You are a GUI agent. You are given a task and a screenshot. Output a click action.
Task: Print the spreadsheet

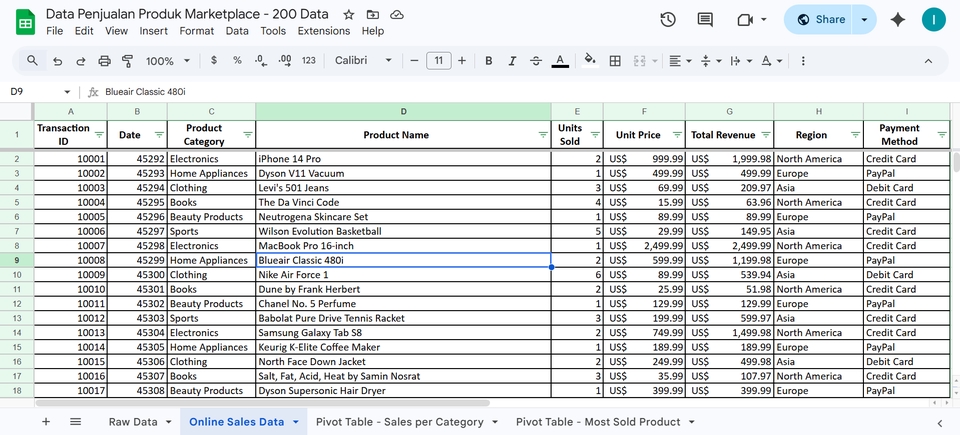pyautogui.click(x=105, y=61)
